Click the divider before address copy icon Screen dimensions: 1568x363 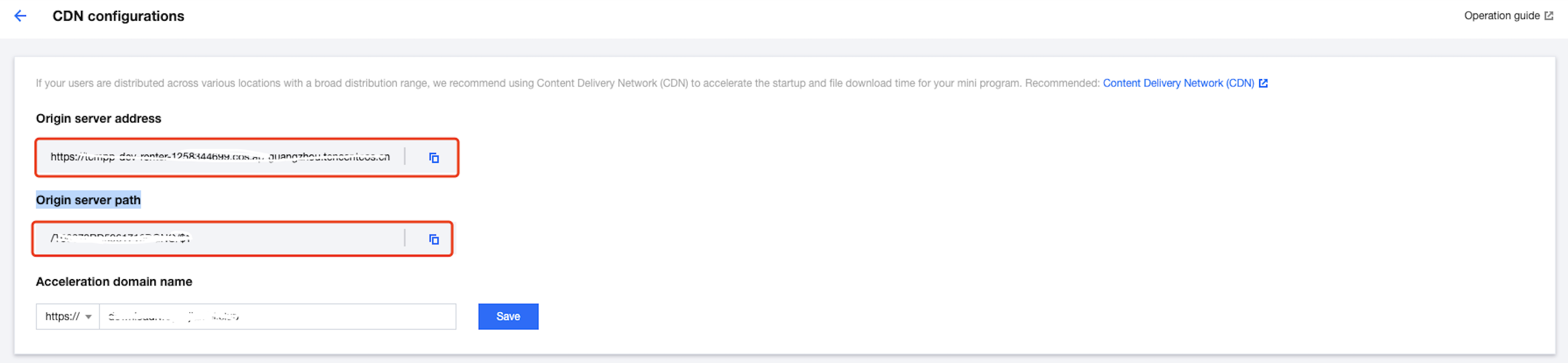405,157
